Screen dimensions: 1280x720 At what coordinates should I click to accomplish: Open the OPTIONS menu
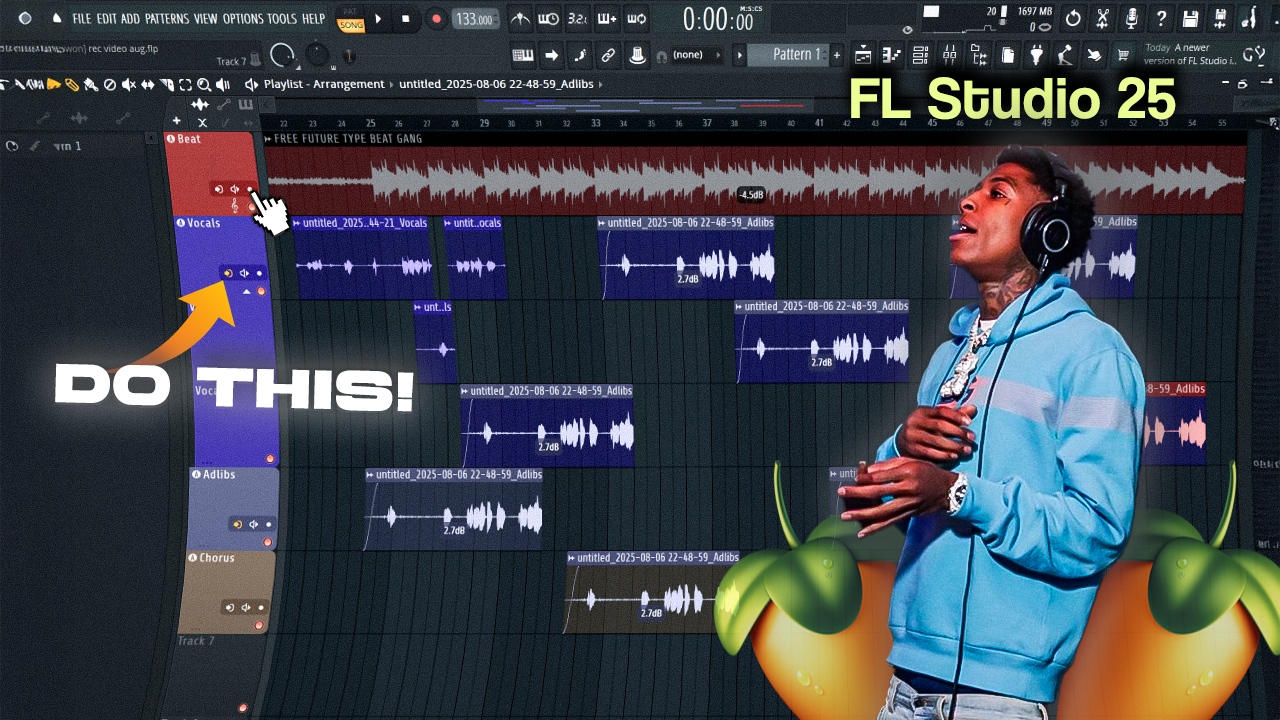click(x=243, y=19)
